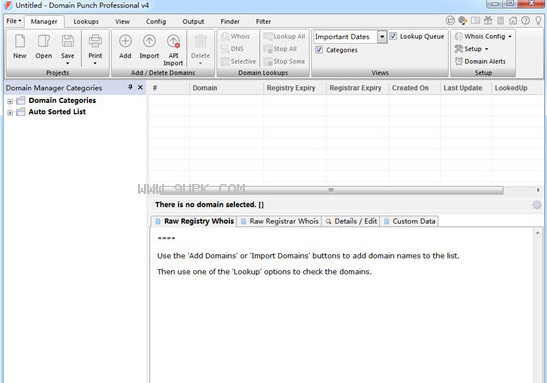Open the Save dropdown arrow
The image size is (547, 383).
point(68,63)
